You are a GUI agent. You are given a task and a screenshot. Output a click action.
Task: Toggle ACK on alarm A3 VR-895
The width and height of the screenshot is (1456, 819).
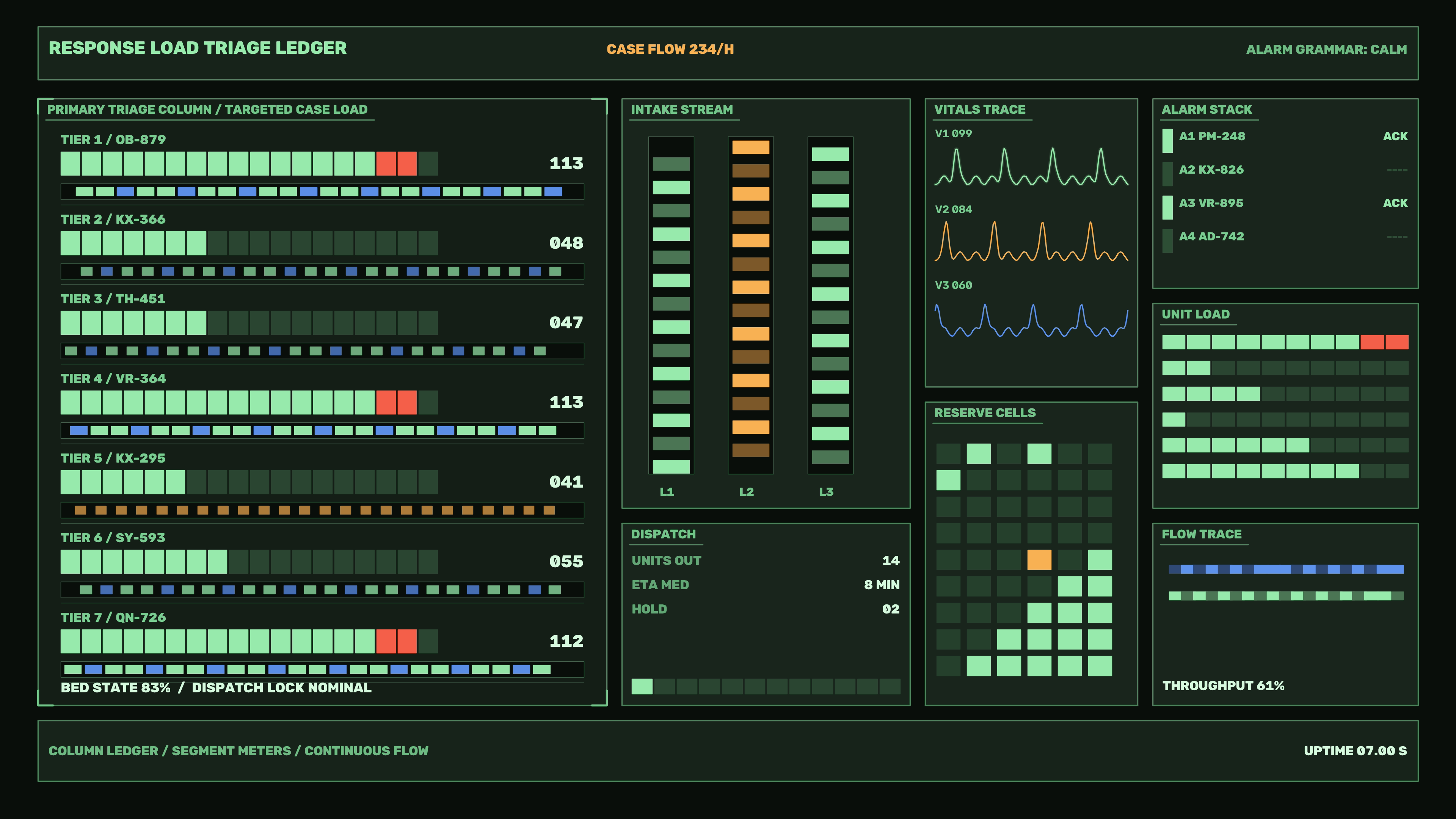click(1395, 203)
